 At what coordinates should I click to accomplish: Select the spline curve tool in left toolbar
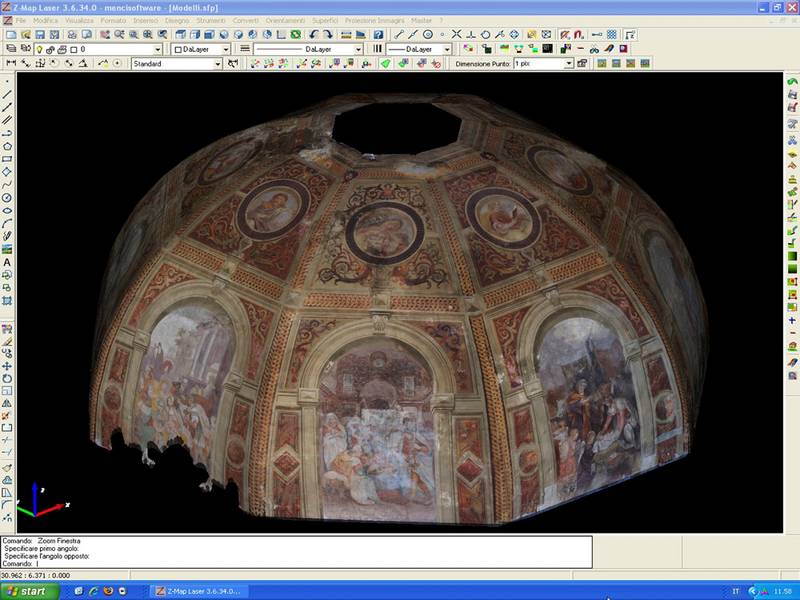click(x=7, y=185)
